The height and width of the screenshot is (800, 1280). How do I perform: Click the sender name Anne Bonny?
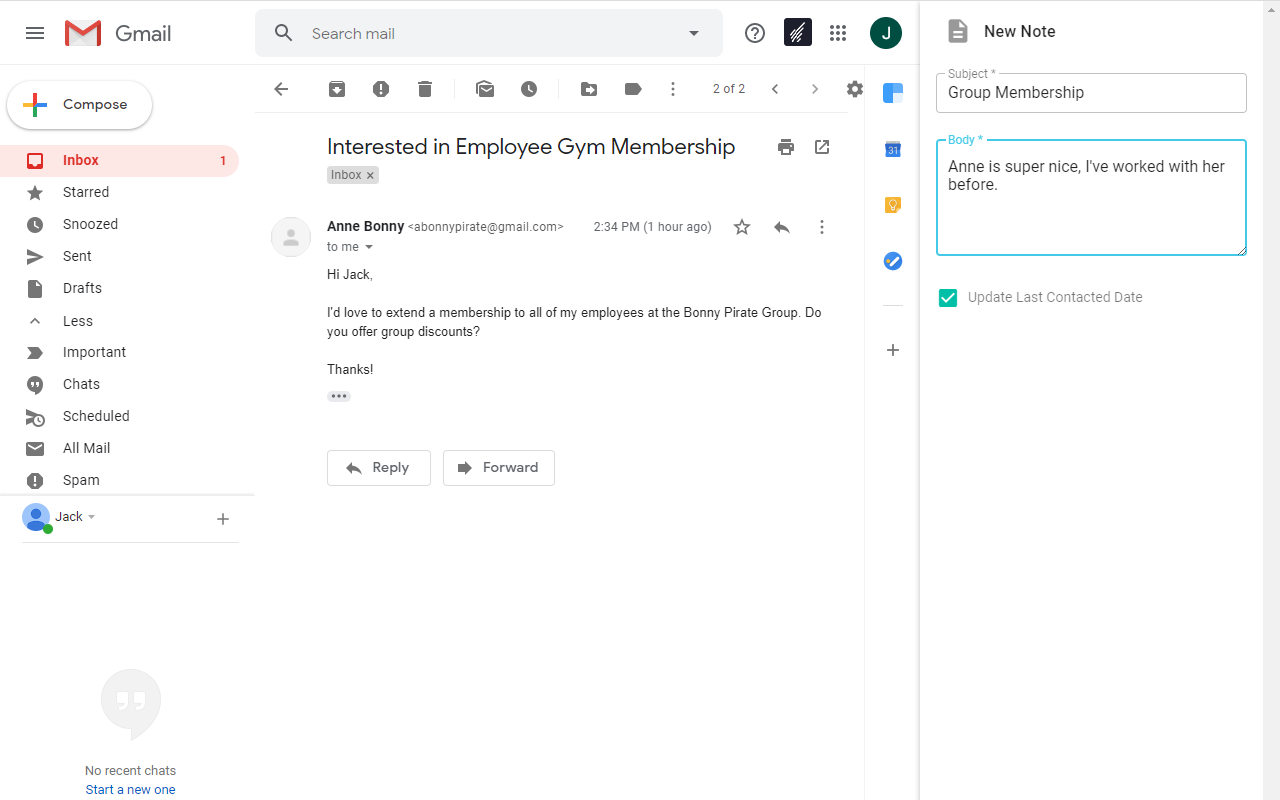click(365, 227)
